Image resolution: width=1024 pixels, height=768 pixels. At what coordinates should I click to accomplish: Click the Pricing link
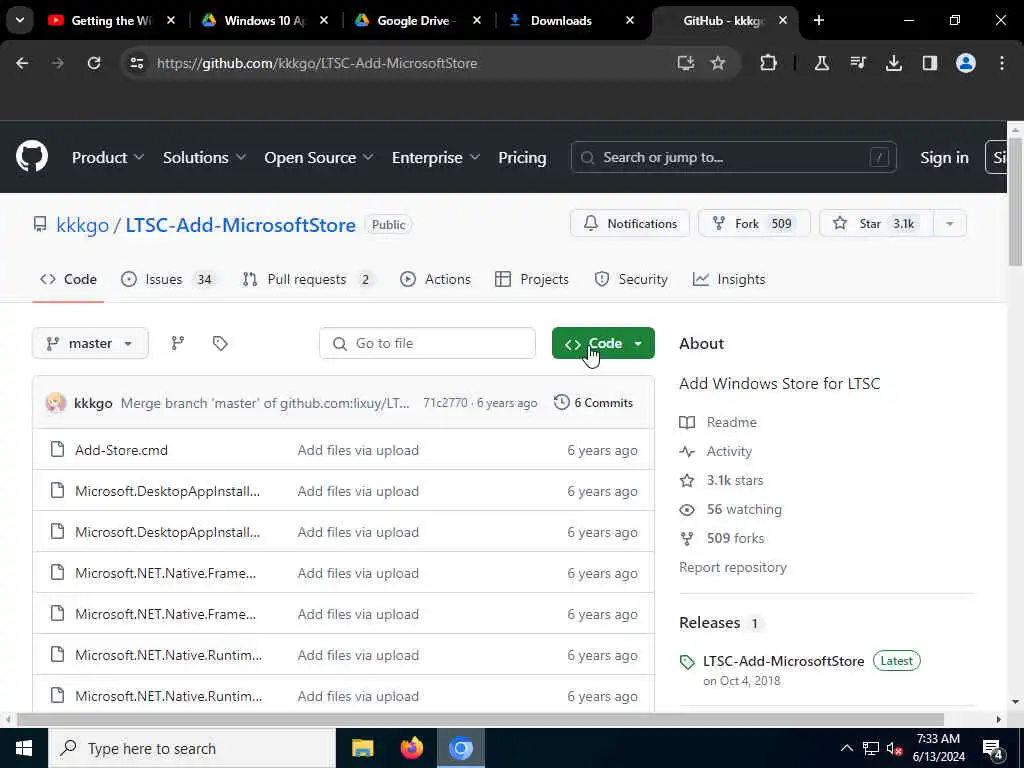[x=522, y=157]
